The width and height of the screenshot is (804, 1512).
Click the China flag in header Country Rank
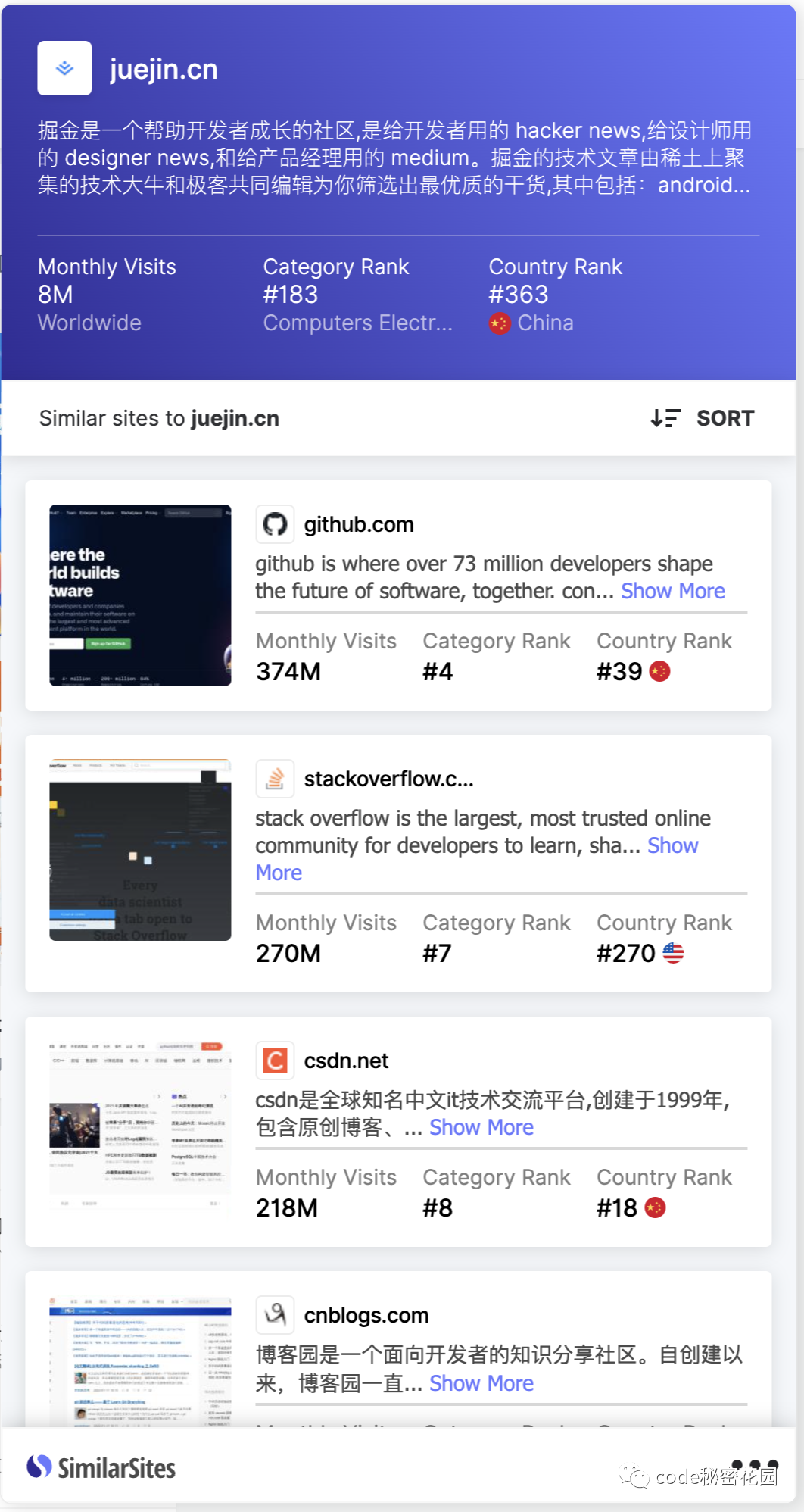coord(500,323)
